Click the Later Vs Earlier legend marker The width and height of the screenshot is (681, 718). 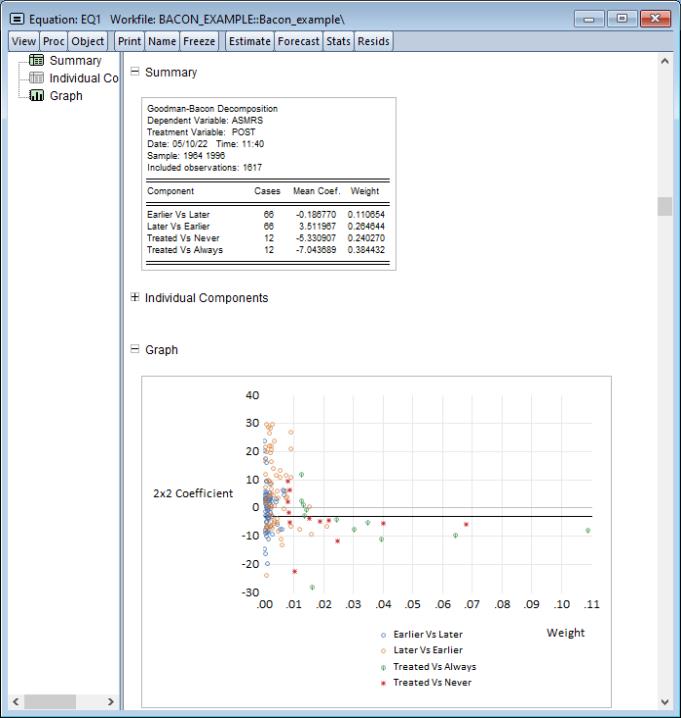[384, 651]
